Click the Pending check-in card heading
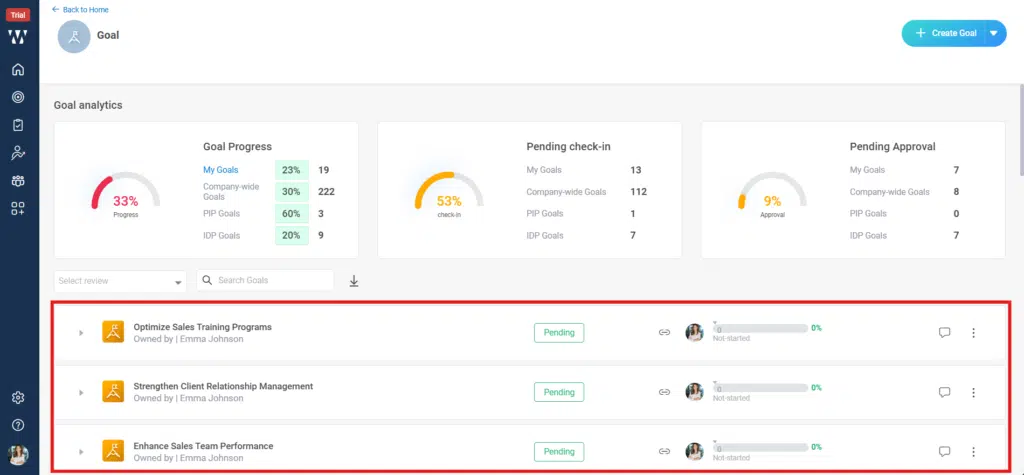The height and width of the screenshot is (475, 1024). (568, 146)
